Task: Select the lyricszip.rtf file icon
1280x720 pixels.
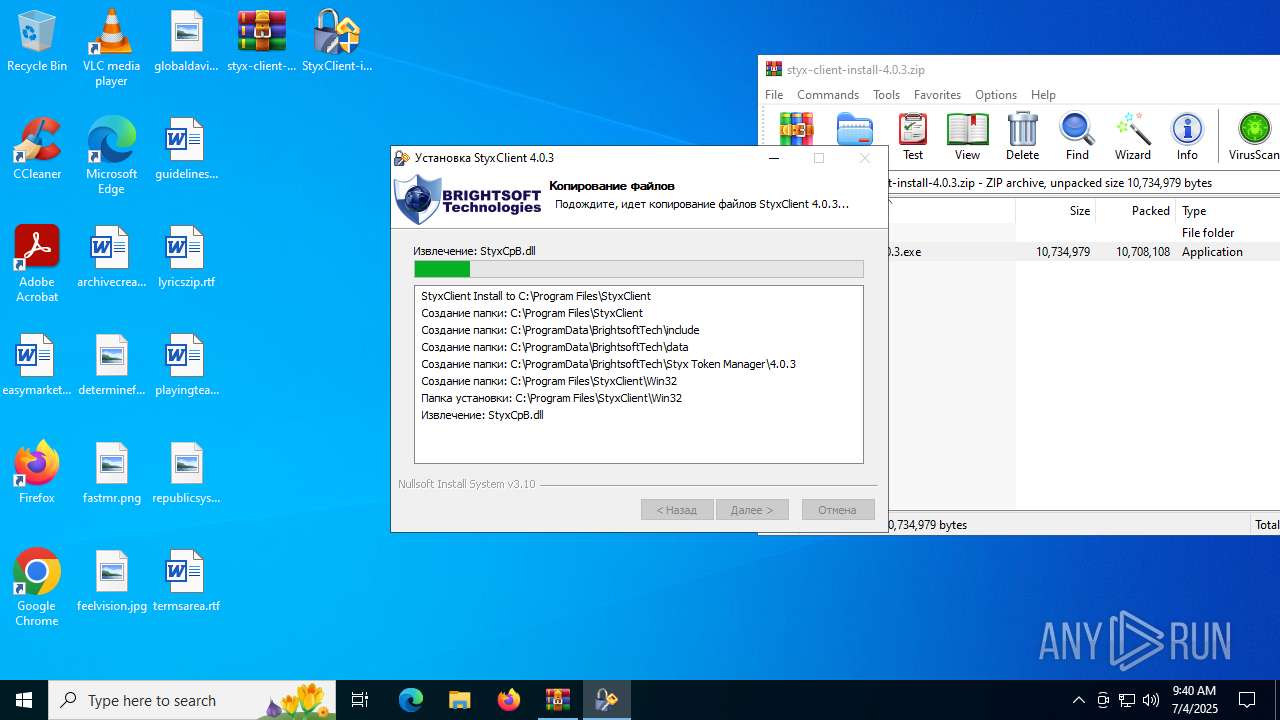Action: pyautogui.click(x=186, y=257)
